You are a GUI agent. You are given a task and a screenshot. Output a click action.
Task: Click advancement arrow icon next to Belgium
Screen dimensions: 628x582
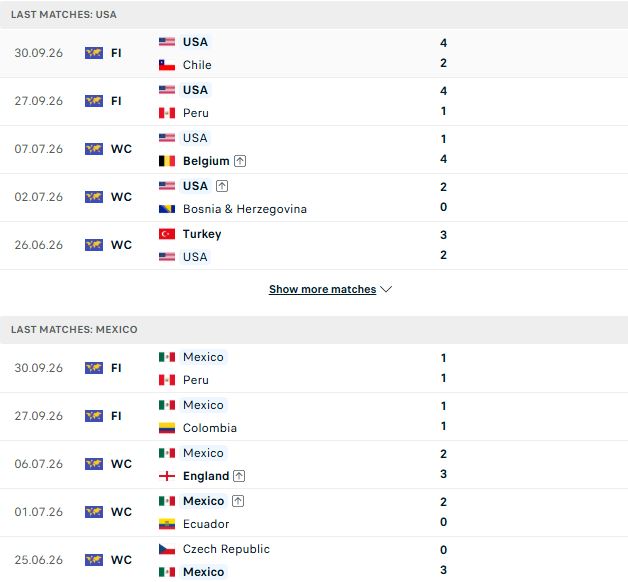point(240,161)
